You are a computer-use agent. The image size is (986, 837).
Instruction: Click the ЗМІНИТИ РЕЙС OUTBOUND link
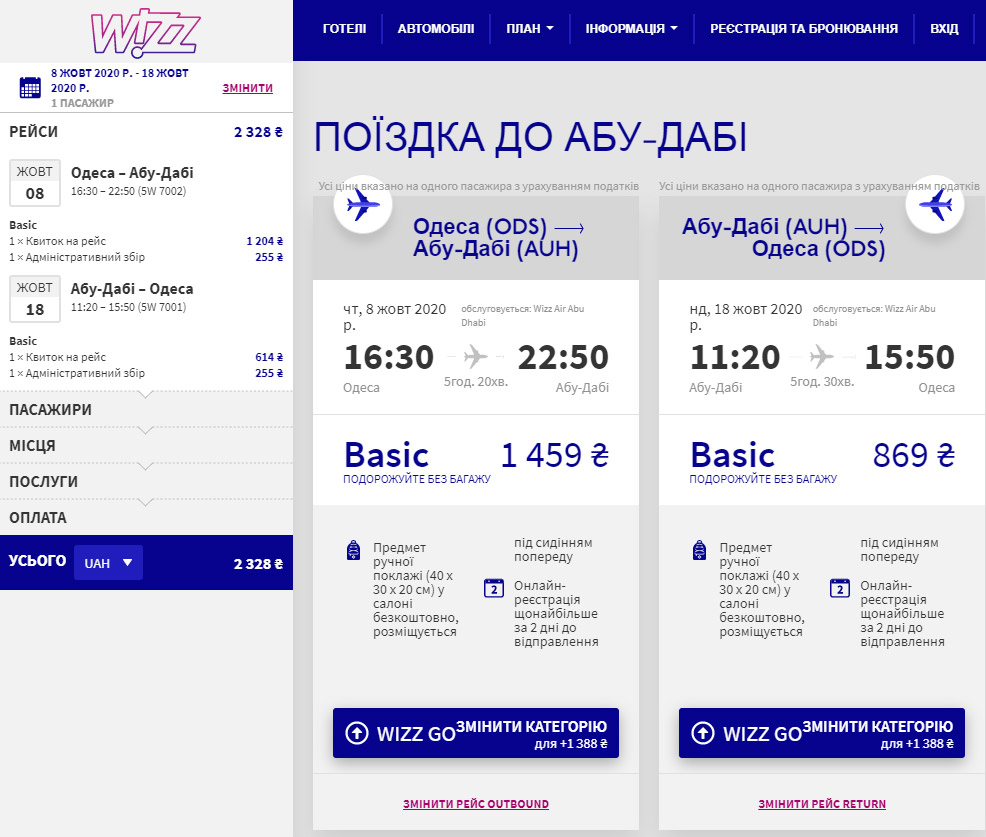click(475, 803)
